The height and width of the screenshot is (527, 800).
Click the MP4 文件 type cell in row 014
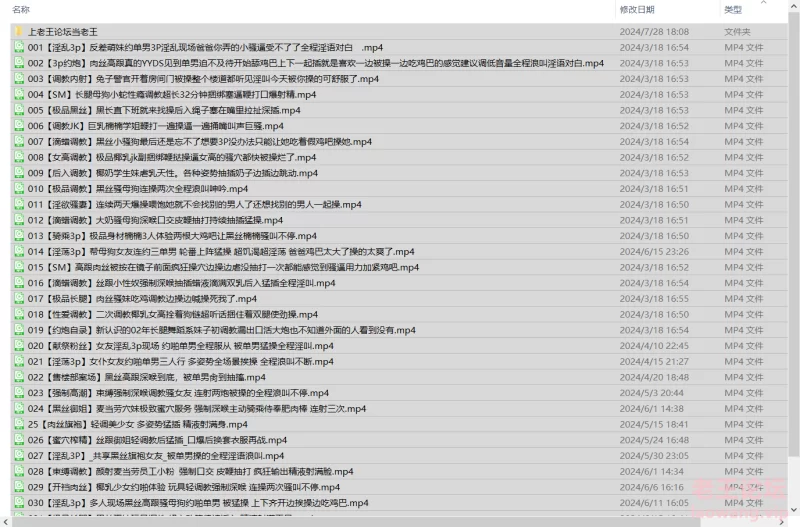pyautogui.click(x=744, y=252)
